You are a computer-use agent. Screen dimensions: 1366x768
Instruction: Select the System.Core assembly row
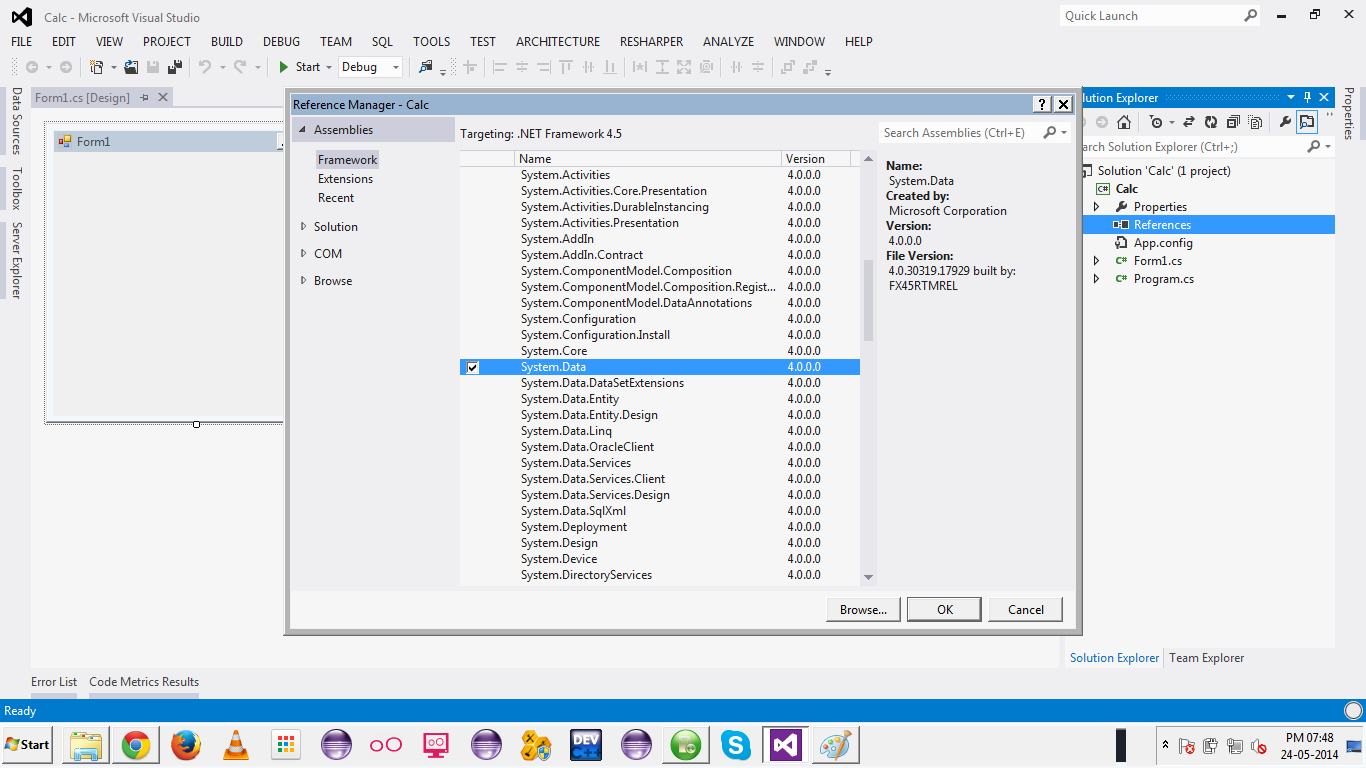(660, 351)
